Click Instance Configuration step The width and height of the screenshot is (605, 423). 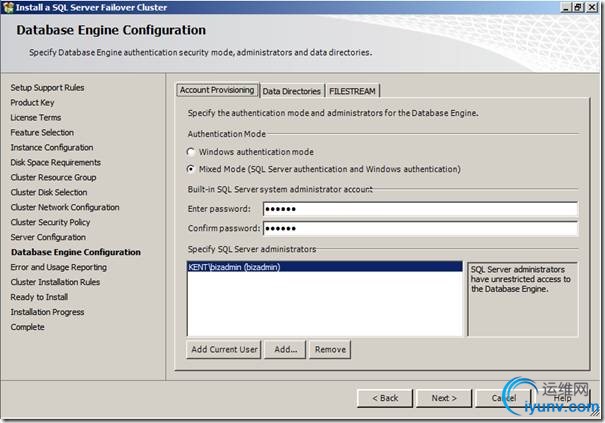52,147
